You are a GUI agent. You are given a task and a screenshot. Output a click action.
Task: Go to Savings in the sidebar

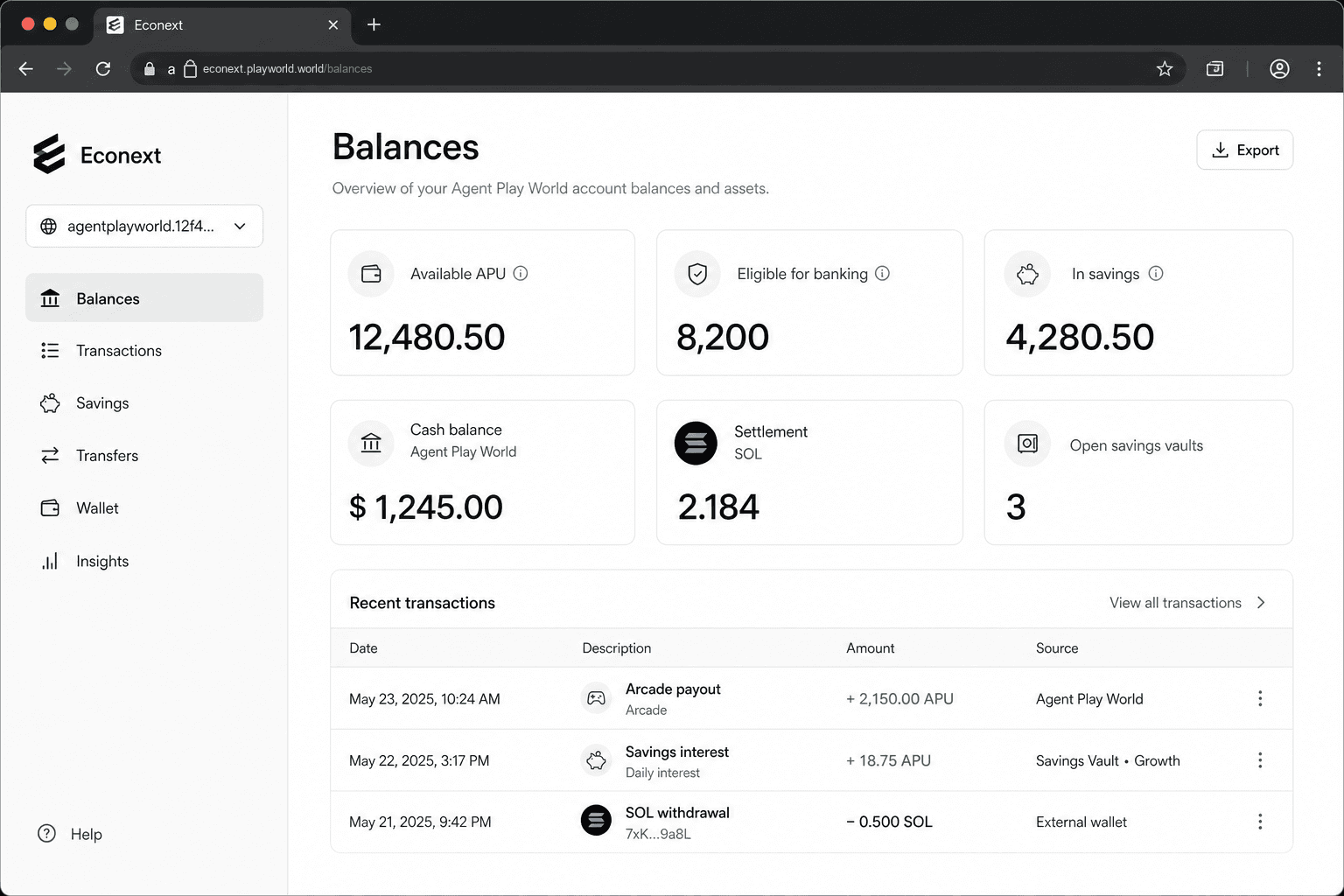144,402
